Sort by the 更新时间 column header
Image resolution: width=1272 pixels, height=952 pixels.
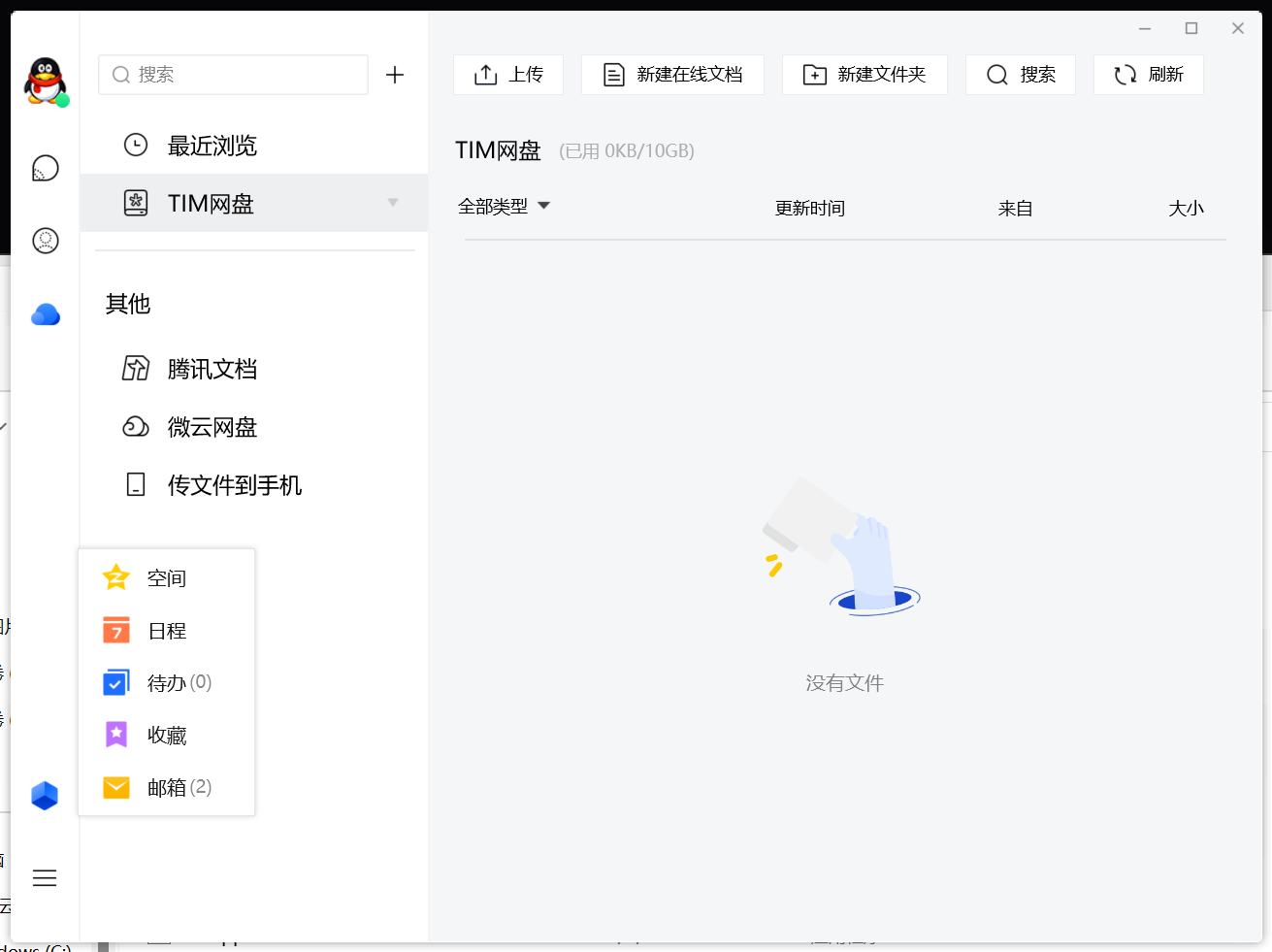[810, 208]
